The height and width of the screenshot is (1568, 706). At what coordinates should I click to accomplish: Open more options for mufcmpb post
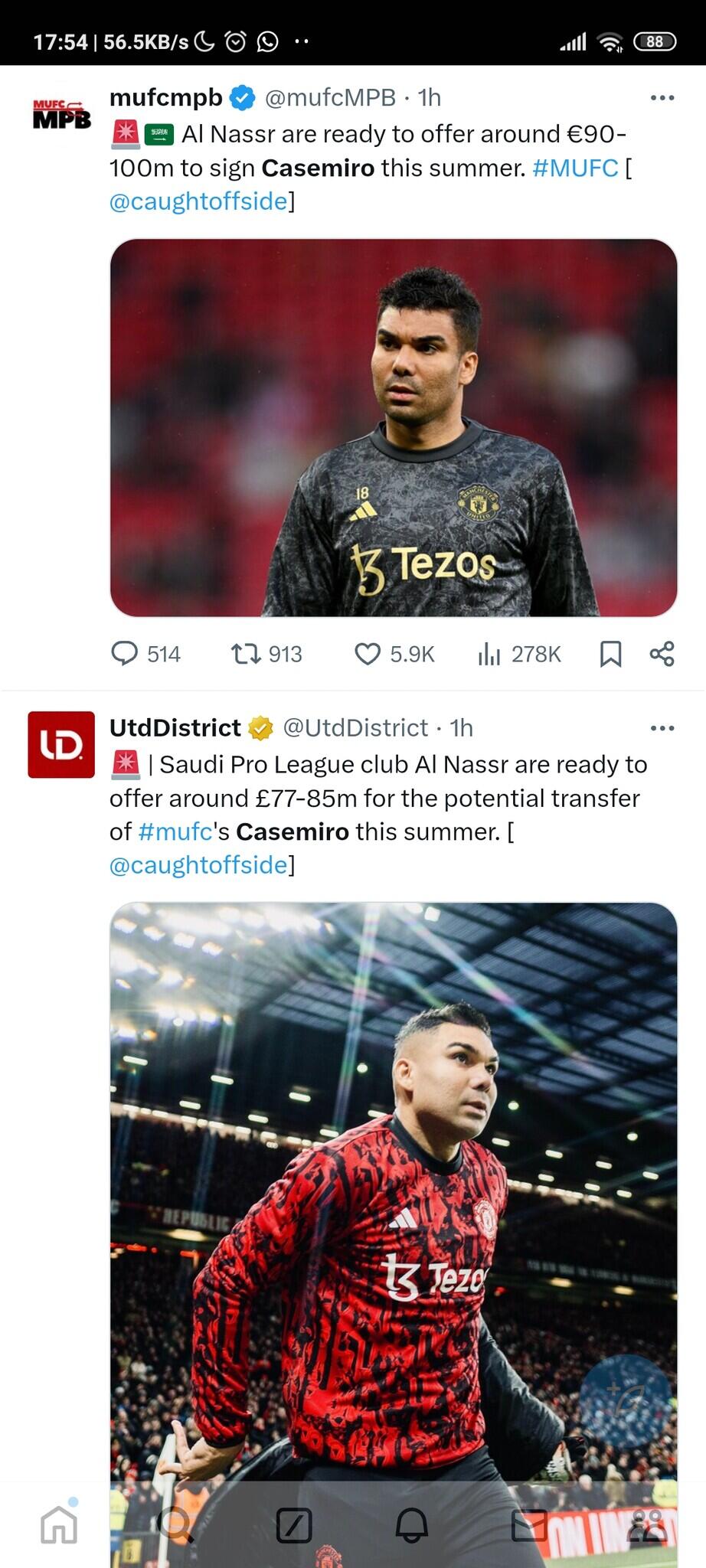[662, 98]
